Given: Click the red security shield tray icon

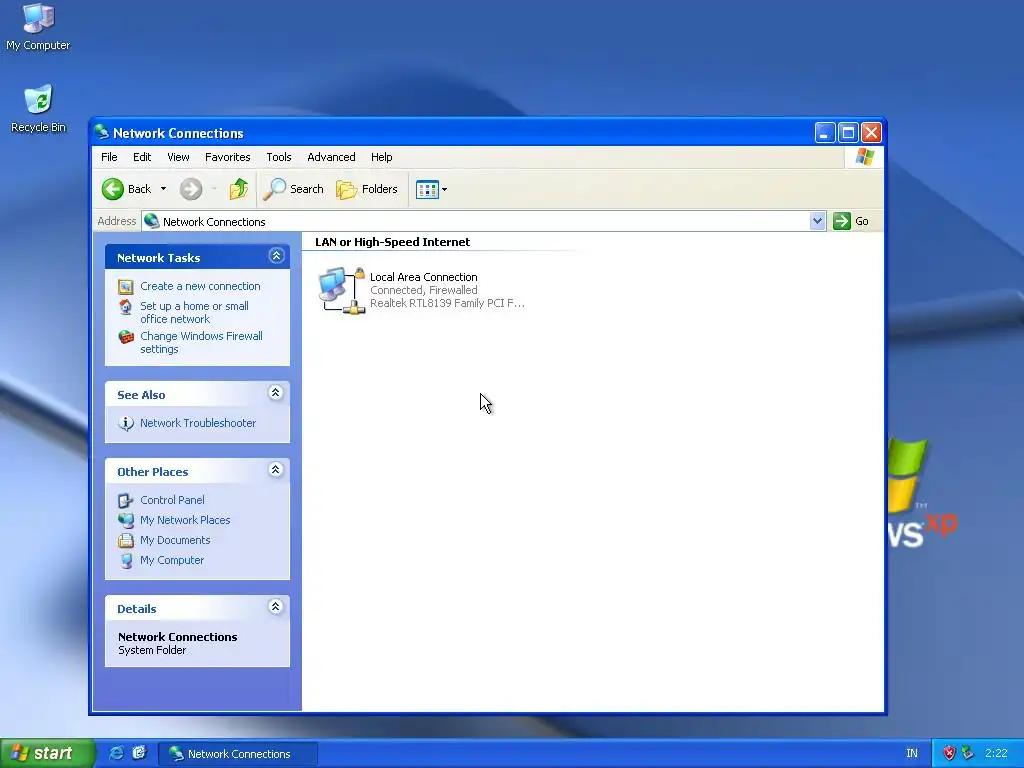Looking at the screenshot, I should pos(949,754).
